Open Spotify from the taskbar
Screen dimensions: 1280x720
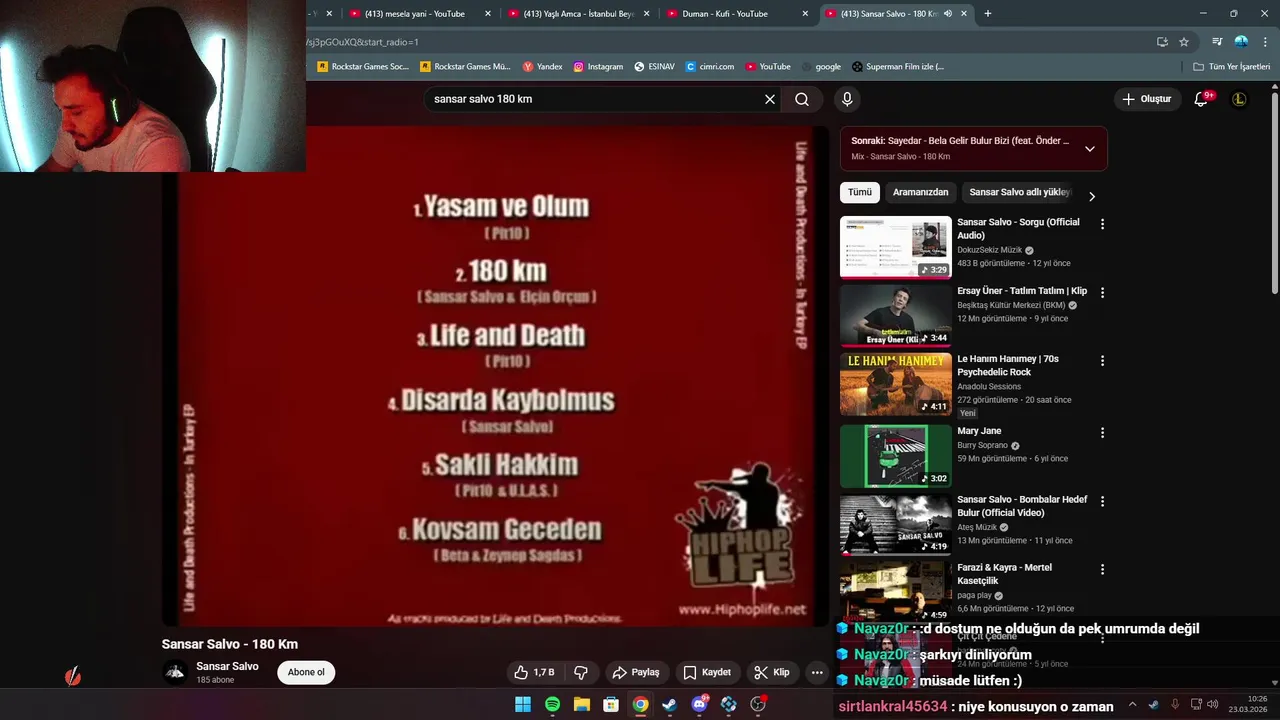552,704
